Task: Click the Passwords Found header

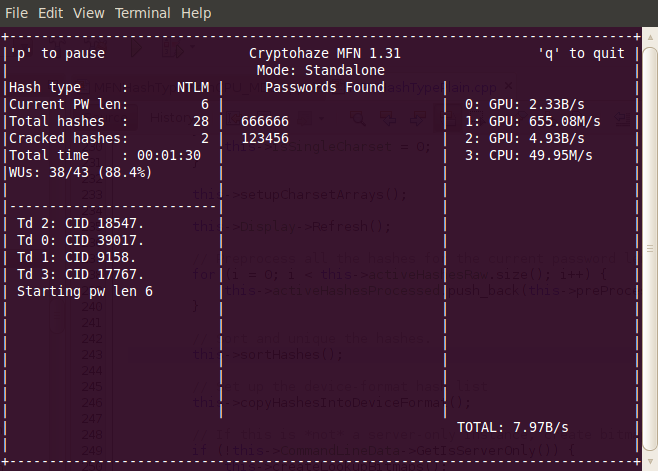Action: point(324,87)
